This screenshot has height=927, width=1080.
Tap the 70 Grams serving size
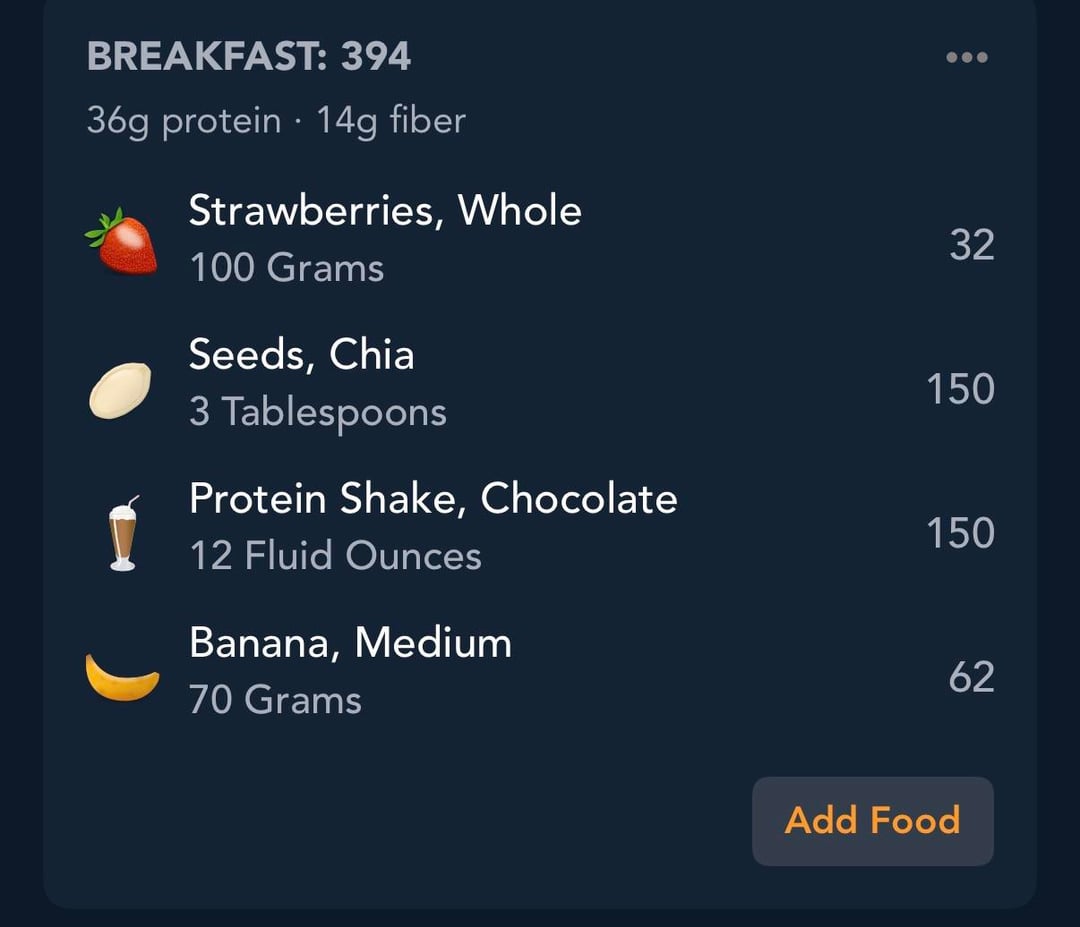pyautogui.click(x=275, y=699)
